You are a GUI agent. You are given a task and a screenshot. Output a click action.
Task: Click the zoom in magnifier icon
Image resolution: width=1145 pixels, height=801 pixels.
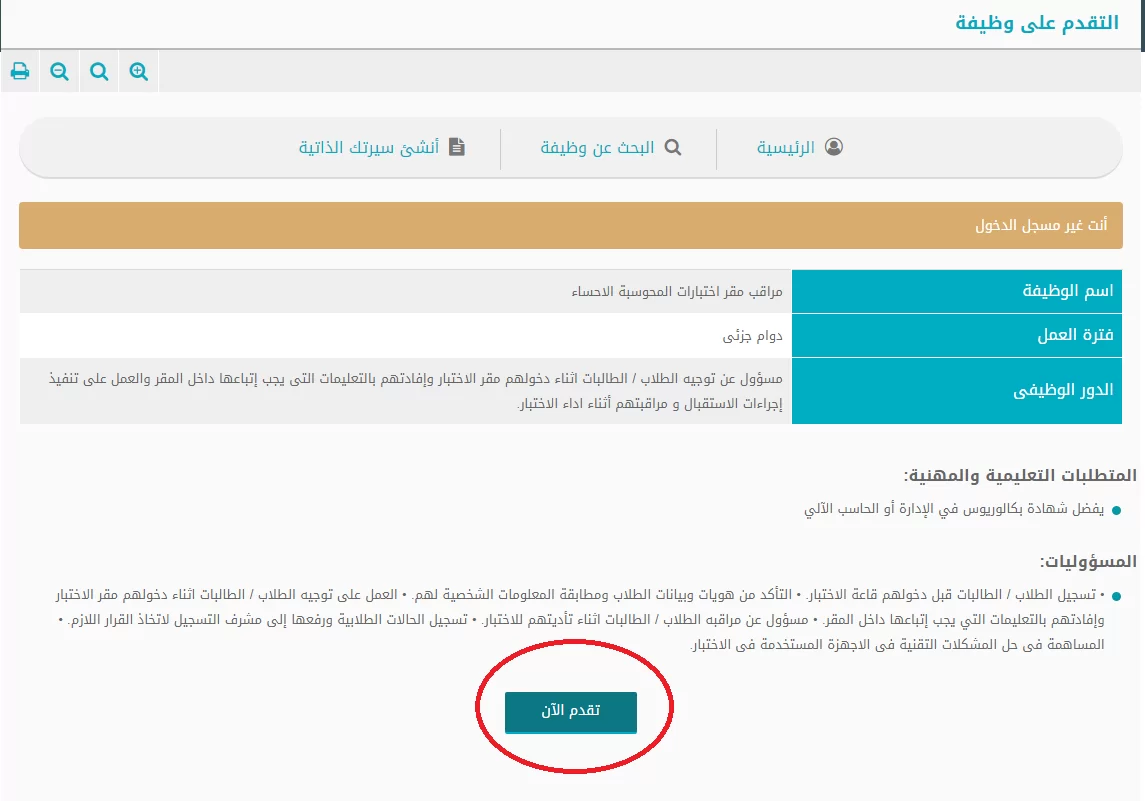[x=138, y=71]
